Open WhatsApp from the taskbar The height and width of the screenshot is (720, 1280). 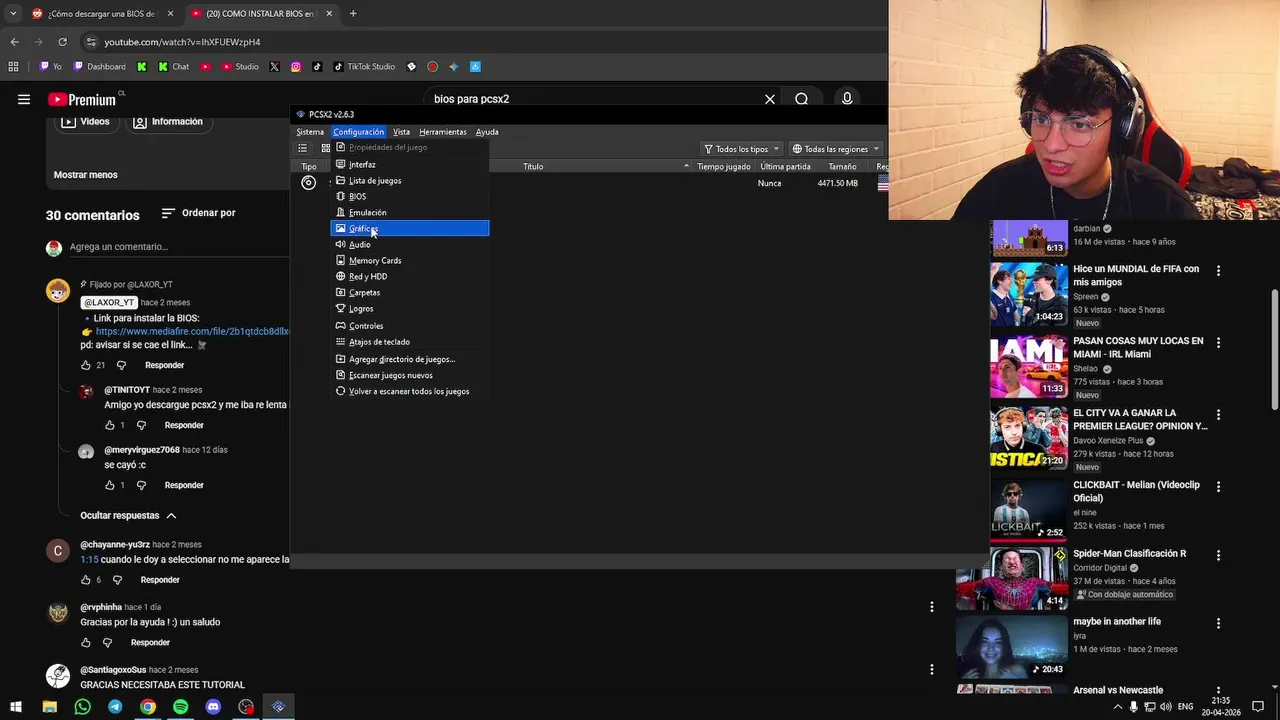(82, 707)
